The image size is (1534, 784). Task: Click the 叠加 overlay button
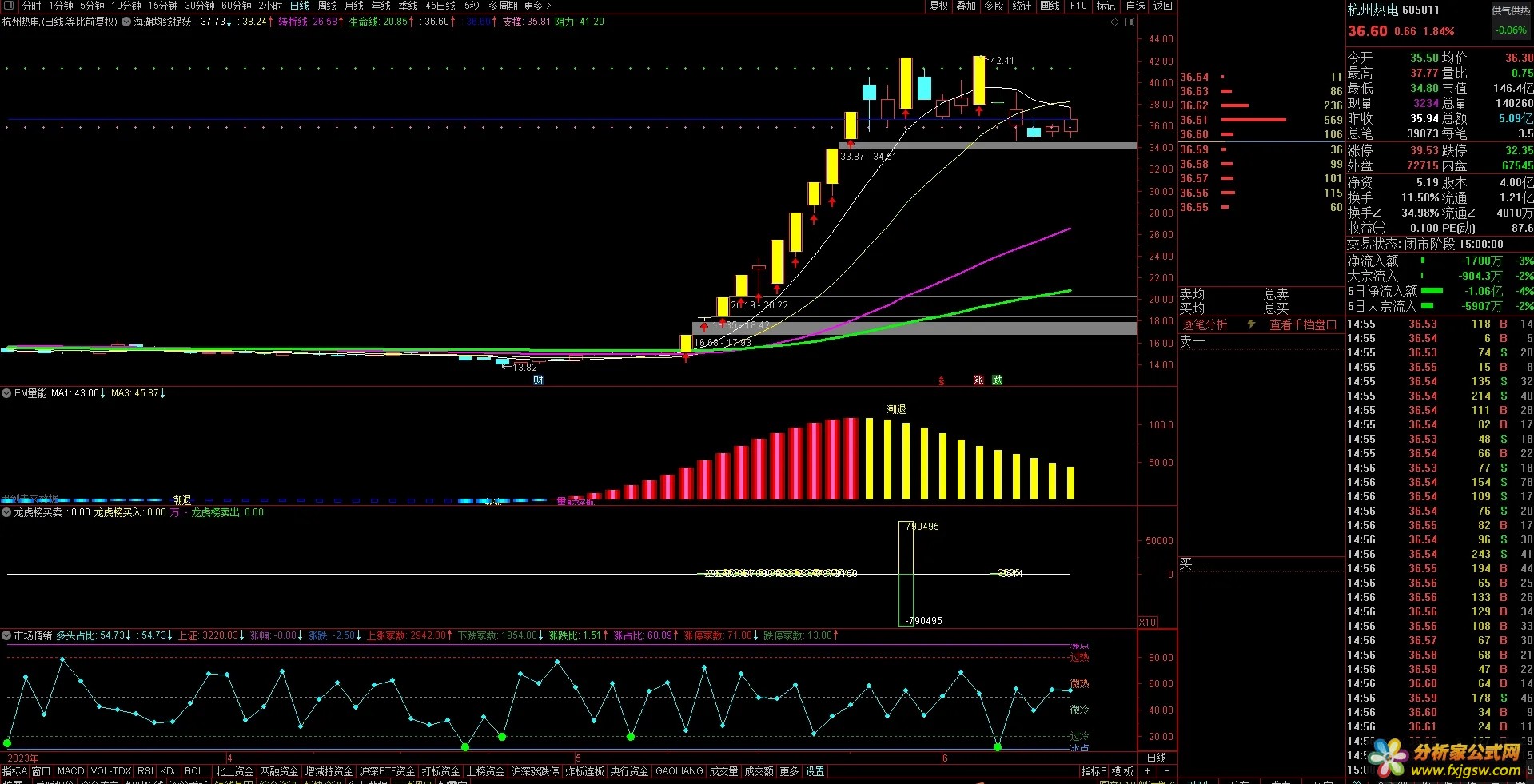(966, 6)
